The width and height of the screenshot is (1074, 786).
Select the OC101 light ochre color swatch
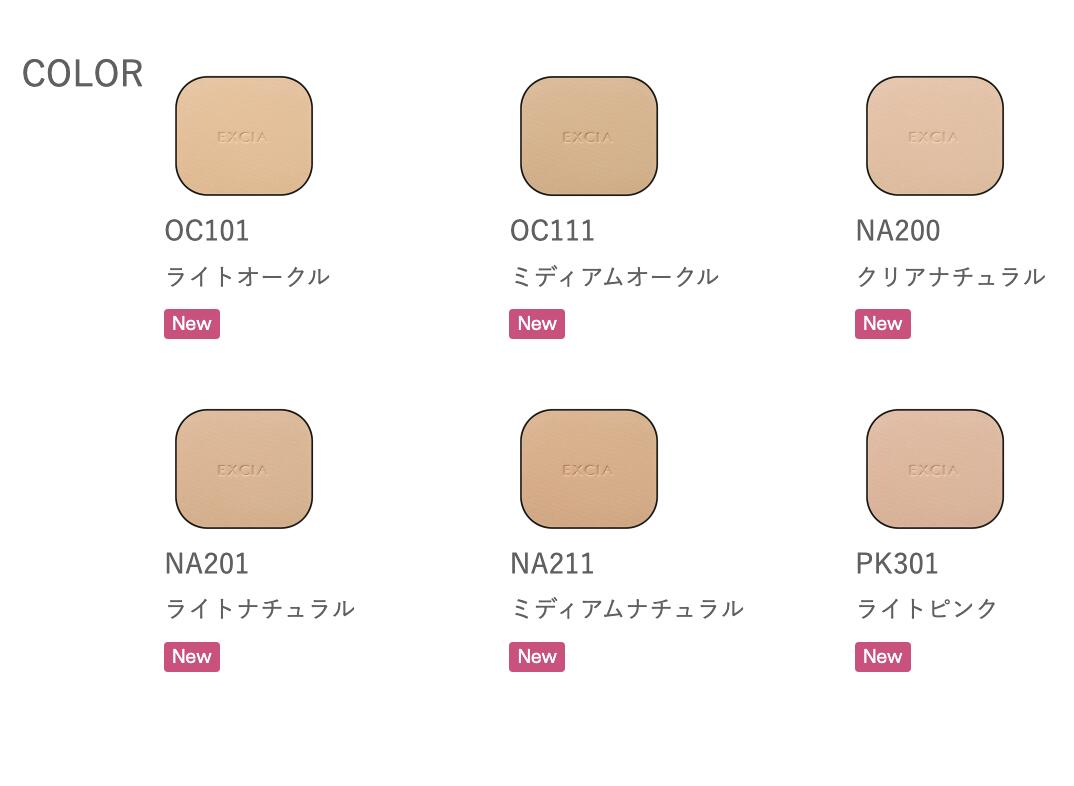click(x=244, y=136)
